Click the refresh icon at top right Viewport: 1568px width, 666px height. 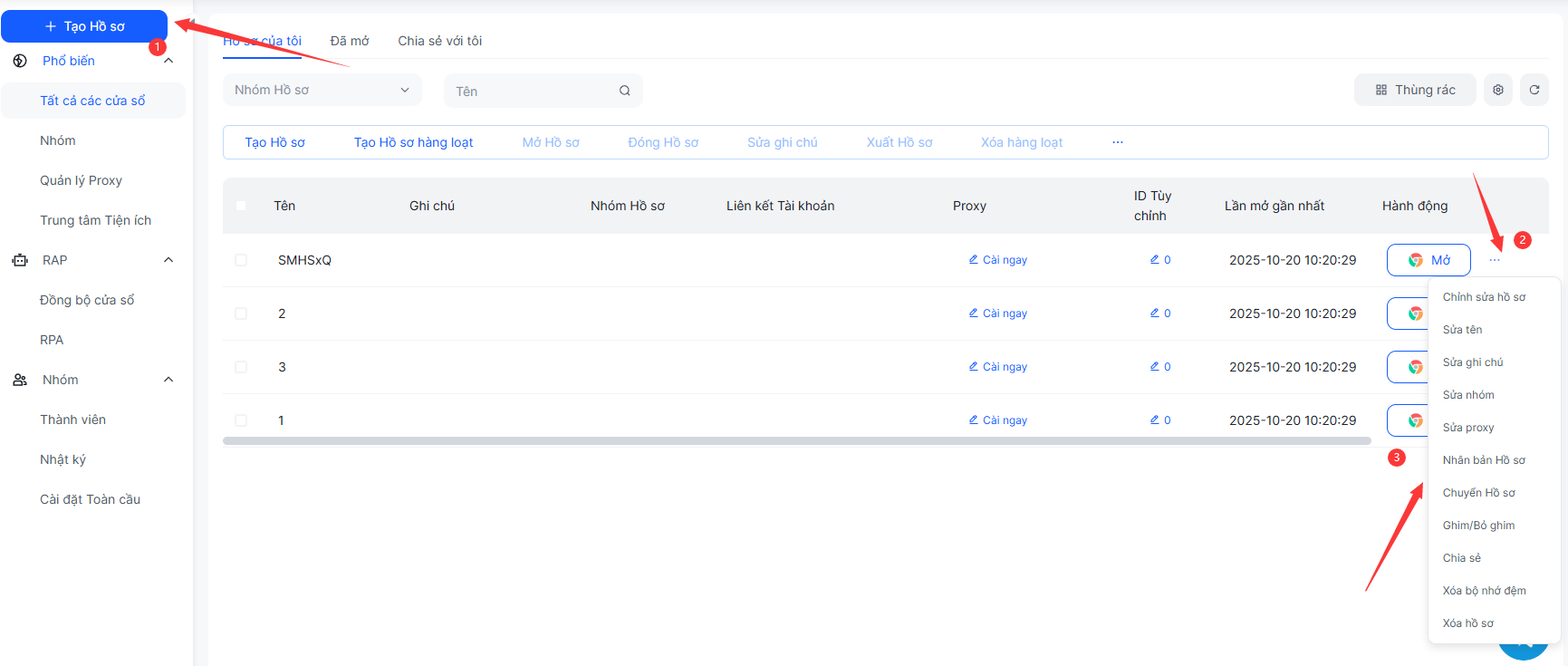pyautogui.click(x=1534, y=90)
